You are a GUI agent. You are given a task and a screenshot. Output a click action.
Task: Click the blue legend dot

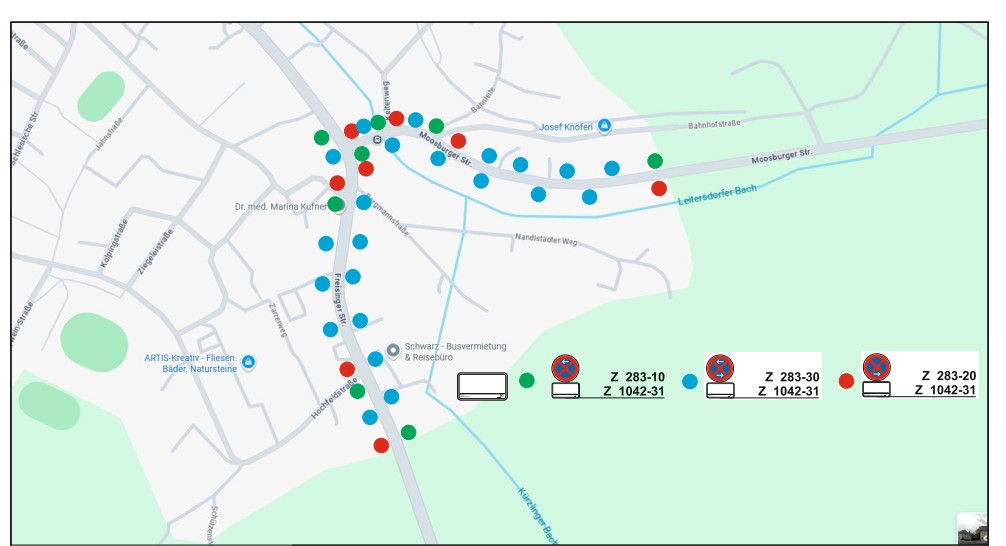click(690, 381)
